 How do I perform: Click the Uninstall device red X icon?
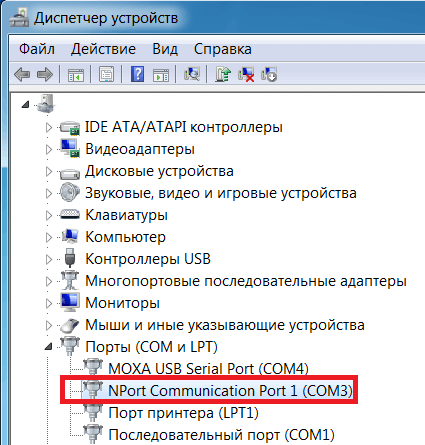tap(246, 74)
